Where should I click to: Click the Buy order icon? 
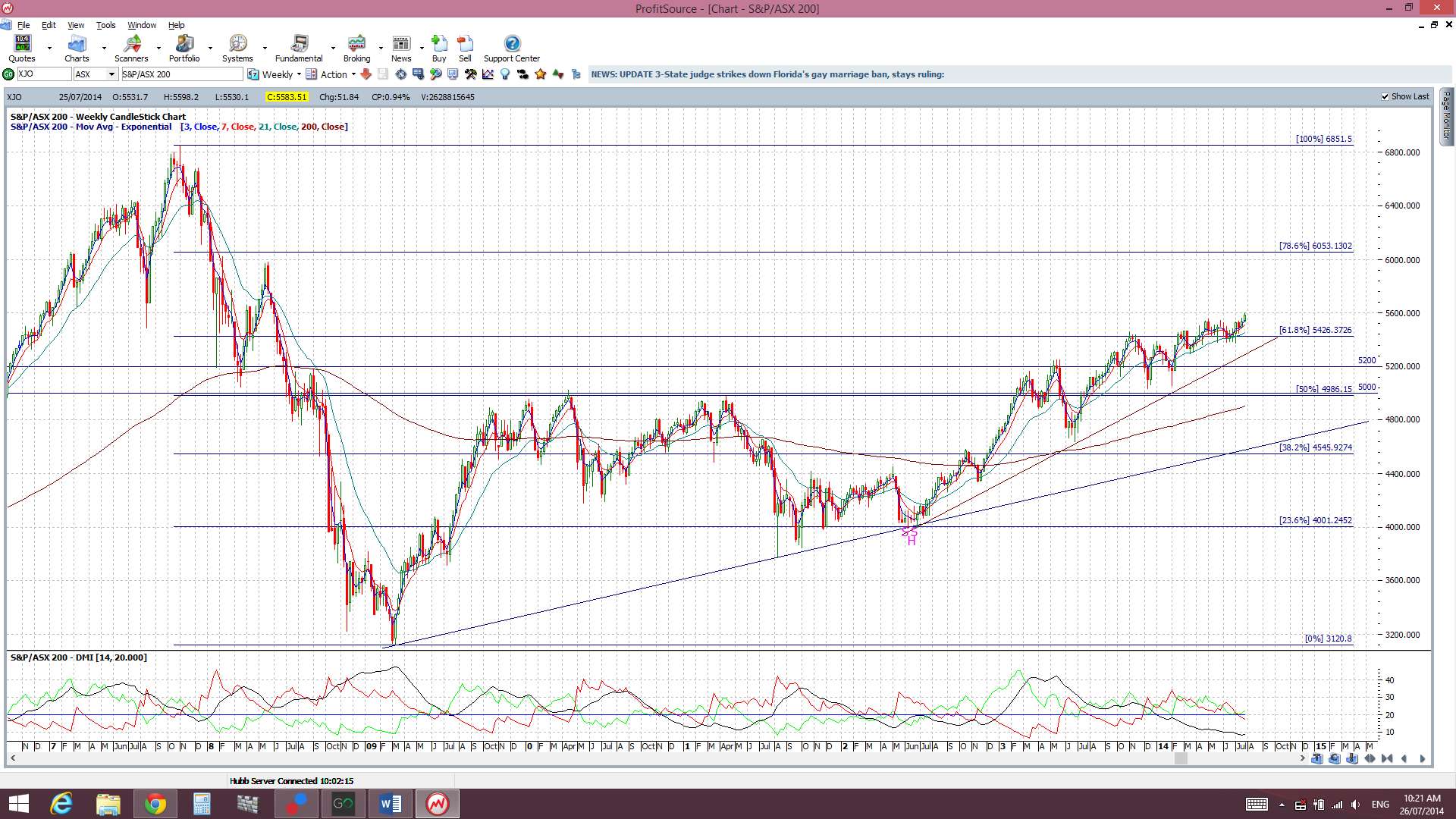pyautogui.click(x=439, y=49)
